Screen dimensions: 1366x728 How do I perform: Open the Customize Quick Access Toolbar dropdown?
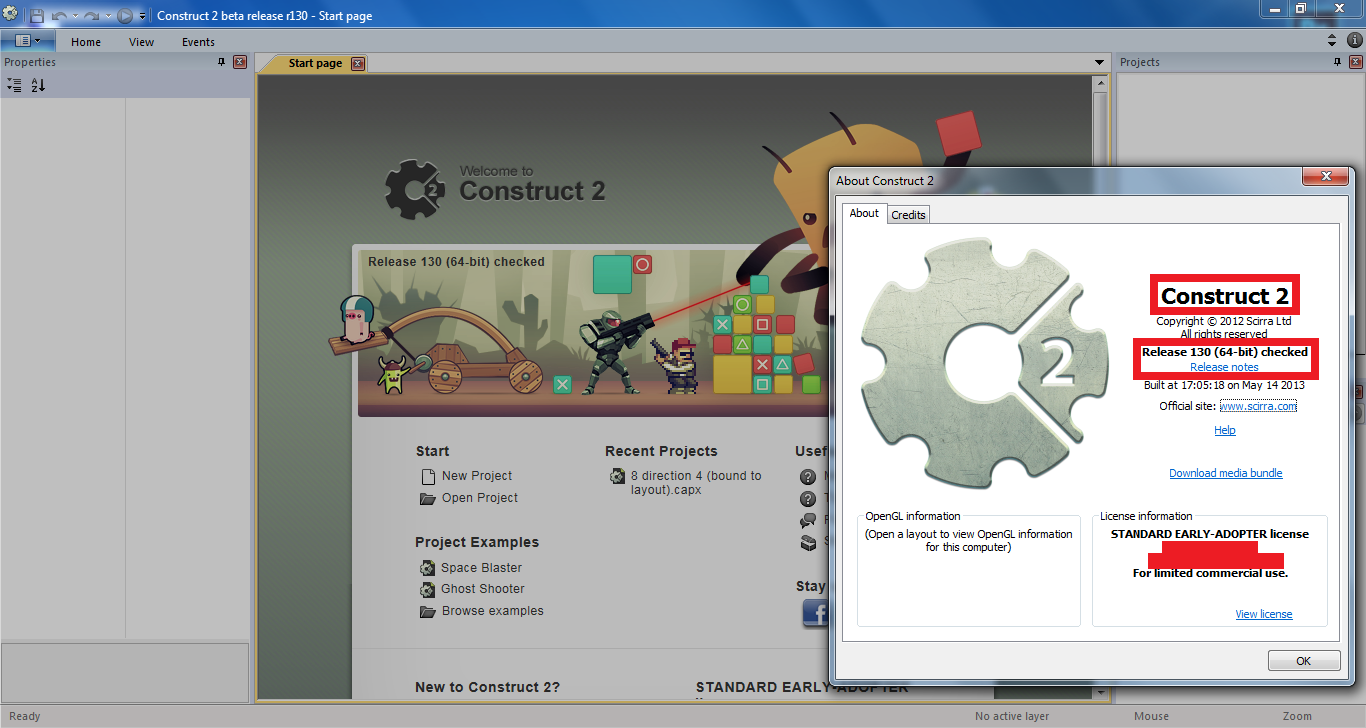click(x=142, y=16)
